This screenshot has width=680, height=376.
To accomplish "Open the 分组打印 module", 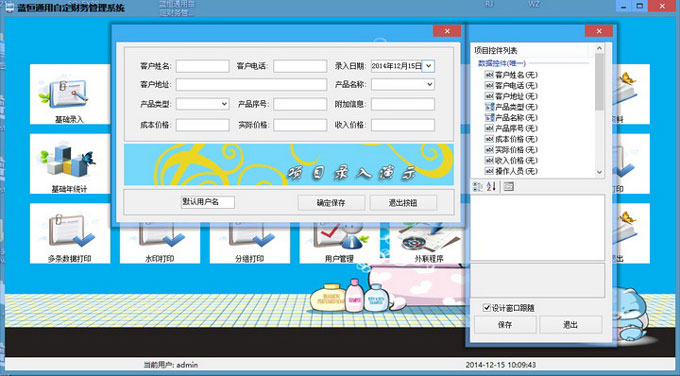I will (249, 243).
